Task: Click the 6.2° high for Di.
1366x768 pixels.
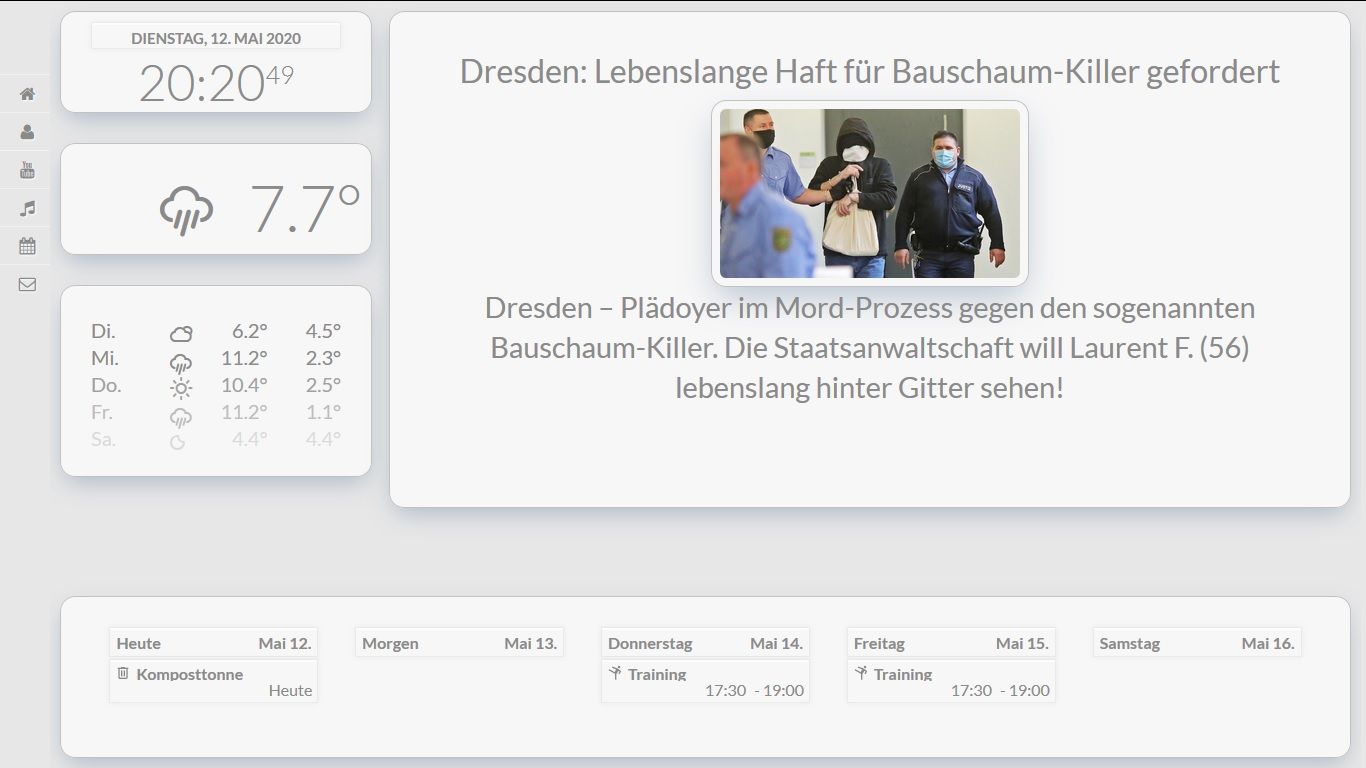Action: (250, 331)
